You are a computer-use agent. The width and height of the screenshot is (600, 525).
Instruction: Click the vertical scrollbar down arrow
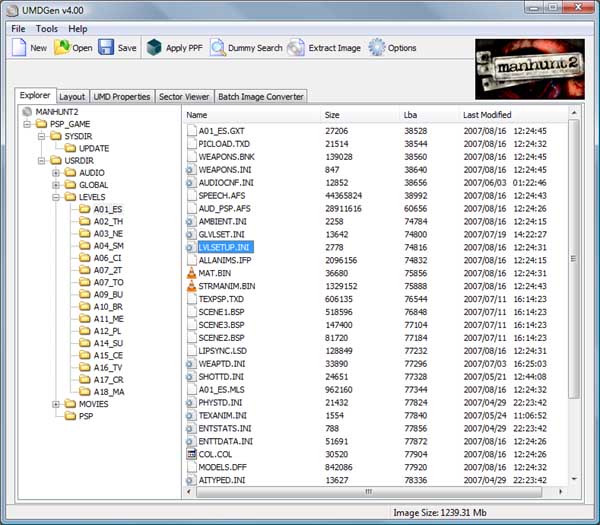tap(574, 479)
